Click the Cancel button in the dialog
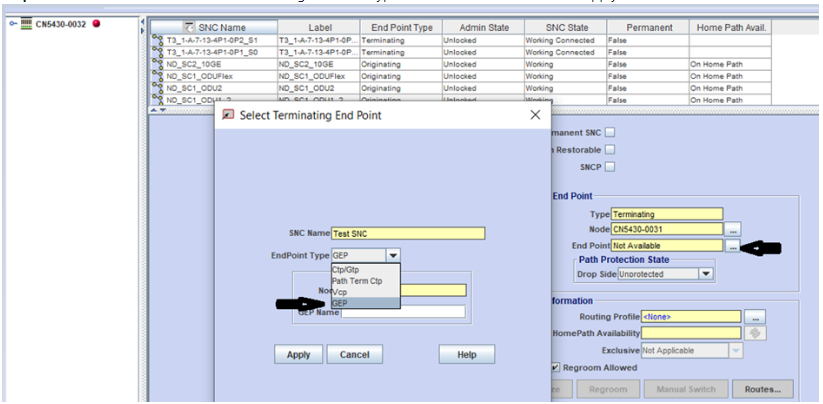Screen dimensions: 823x404 355,355
